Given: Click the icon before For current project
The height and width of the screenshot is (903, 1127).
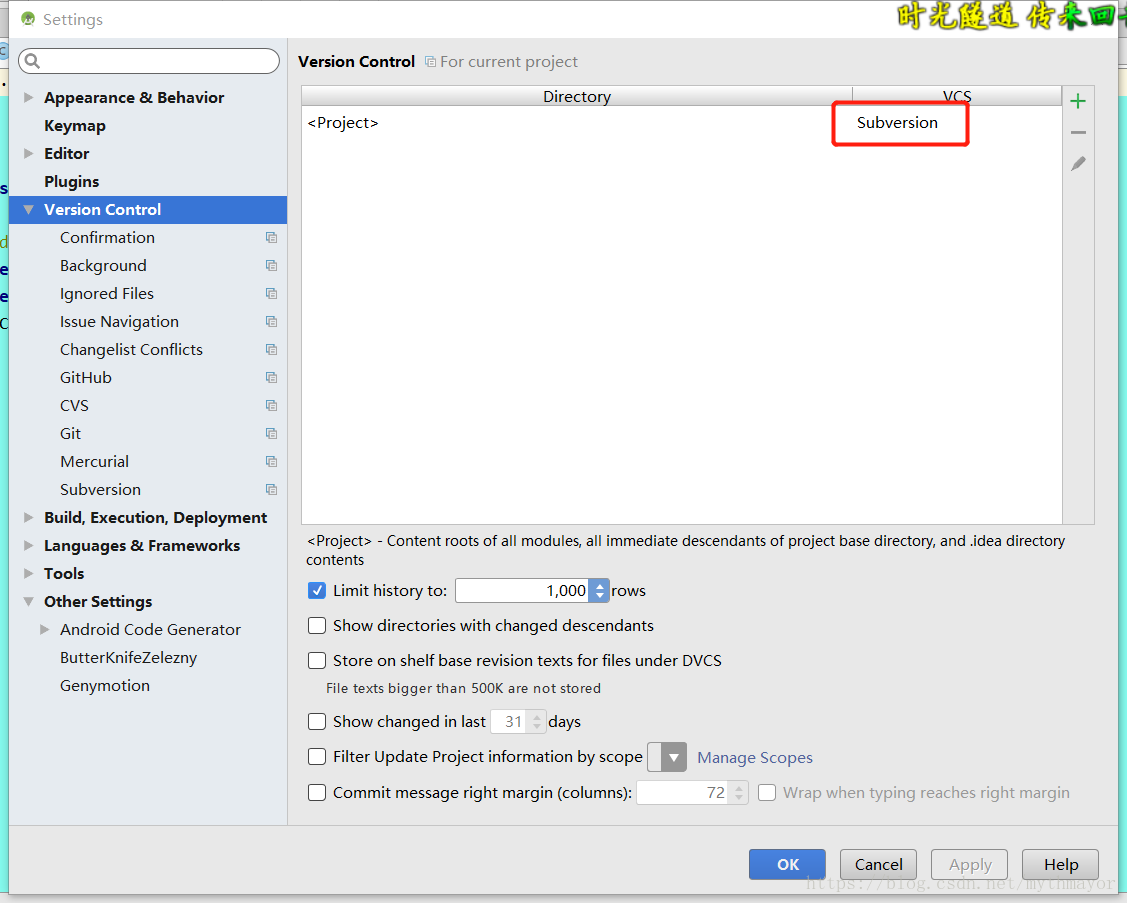Looking at the screenshot, I should pyautogui.click(x=430, y=62).
